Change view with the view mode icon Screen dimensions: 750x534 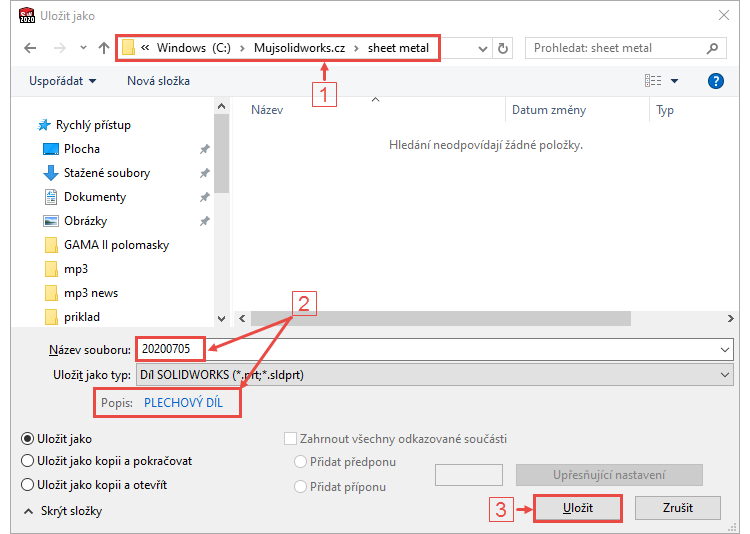point(653,81)
